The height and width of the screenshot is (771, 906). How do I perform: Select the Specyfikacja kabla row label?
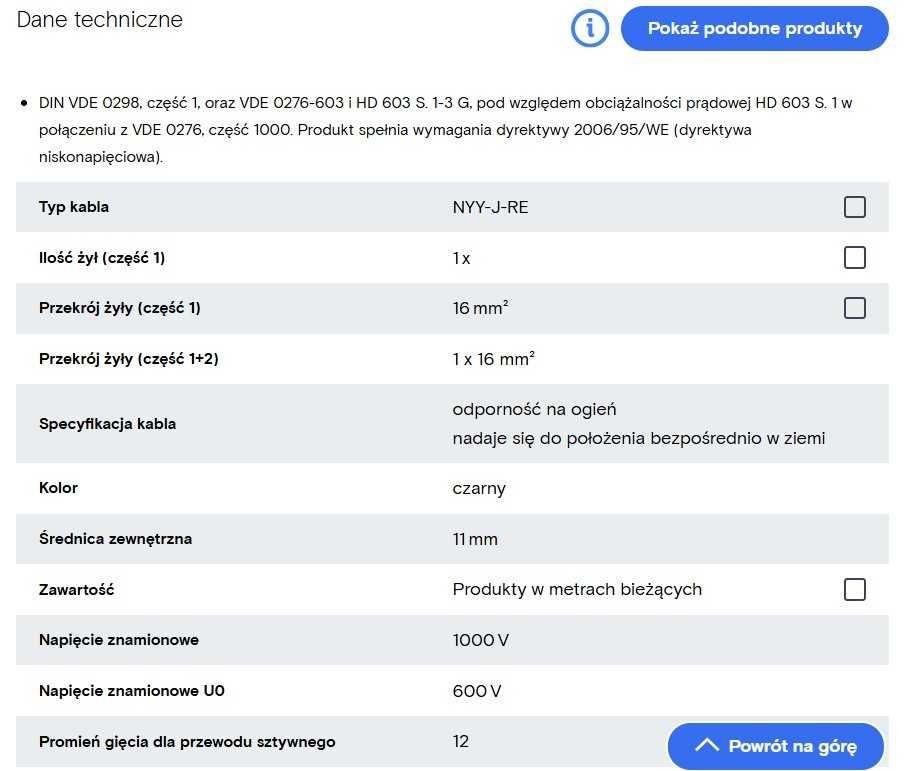(x=107, y=424)
